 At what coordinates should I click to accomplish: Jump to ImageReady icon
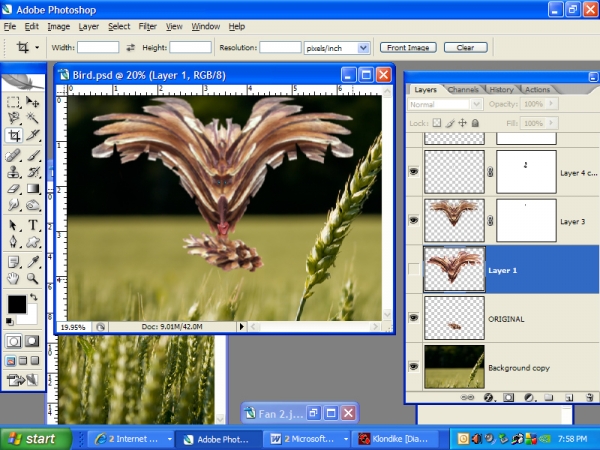23,380
